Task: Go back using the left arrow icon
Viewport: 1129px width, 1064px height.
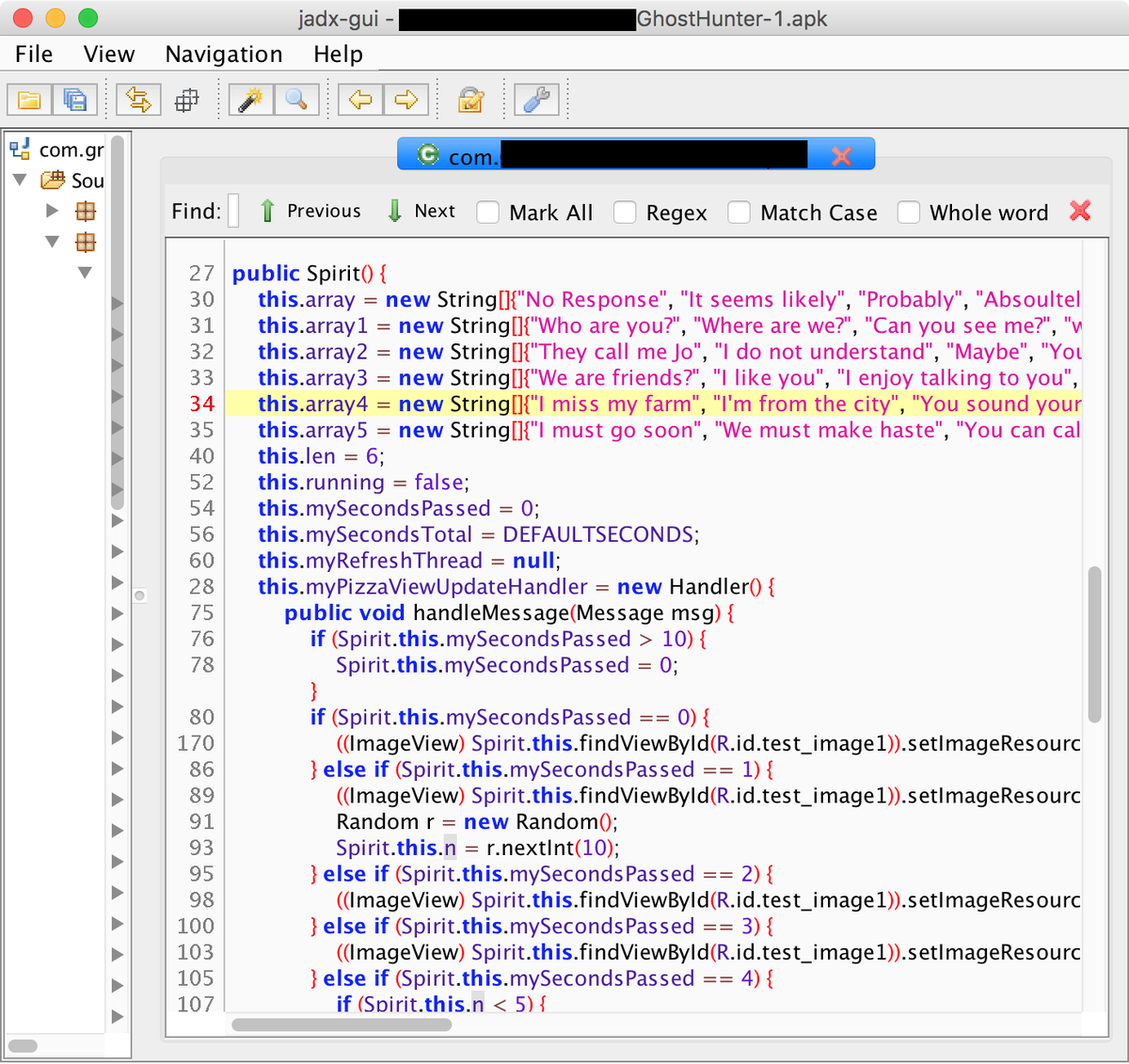Action: click(x=360, y=100)
